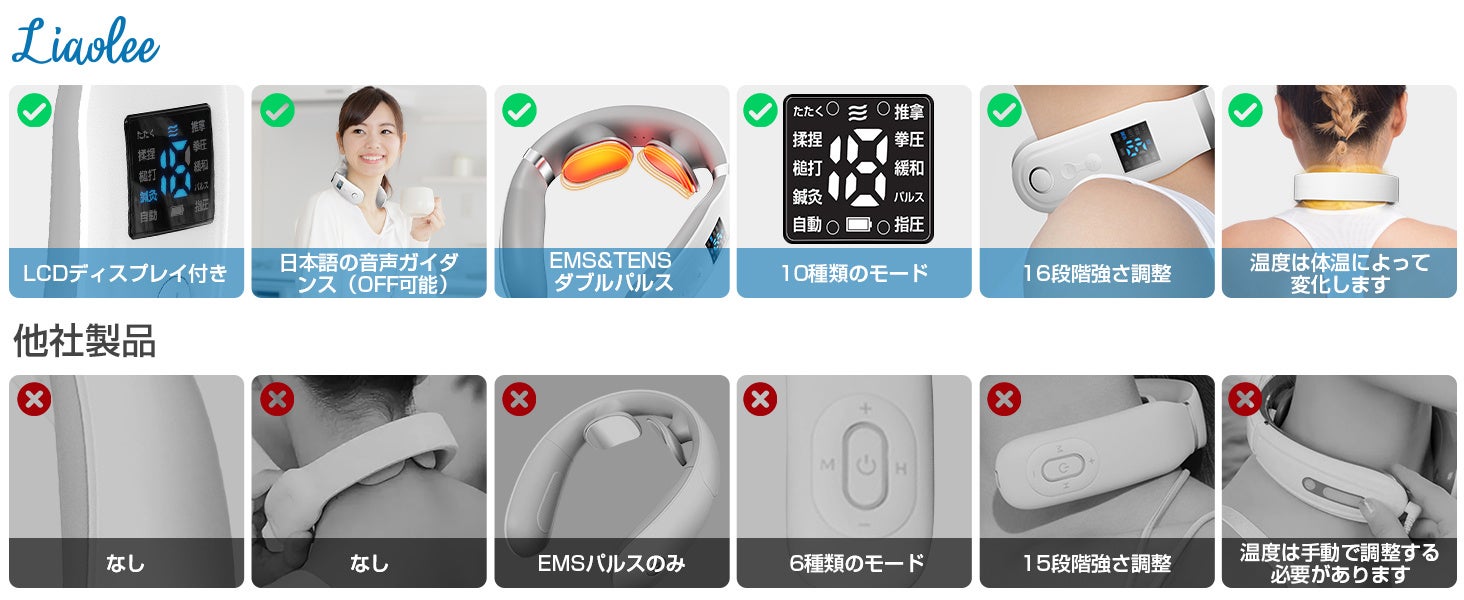Click the 他社製品 heading
The width and height of the screenshot is (1464, 600).
pyautogui.click(x=84, y=342)
